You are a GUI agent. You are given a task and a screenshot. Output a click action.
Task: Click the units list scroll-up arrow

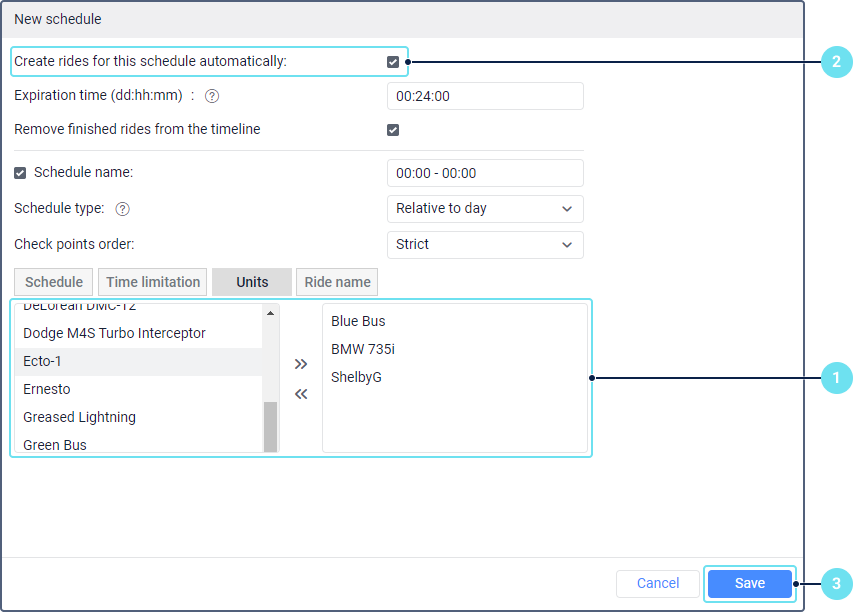270,313
